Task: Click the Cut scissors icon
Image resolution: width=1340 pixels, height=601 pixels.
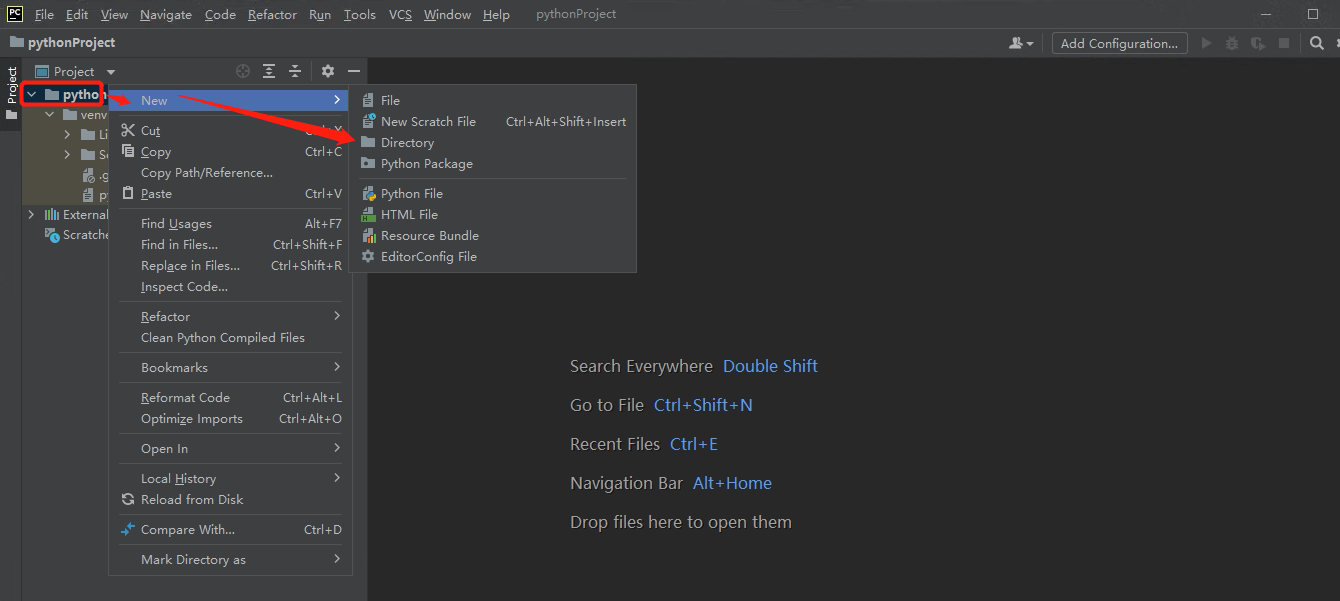Action: 128,130
